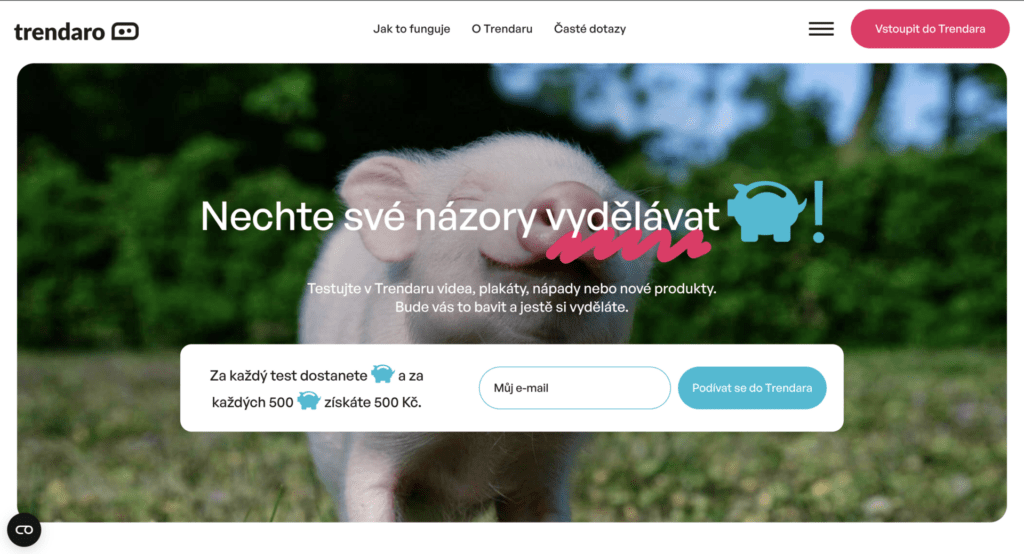This screenshot has height=554, width=1024.
Task: Click the large blue piggy bank icon
Action: tap(767, 212)
